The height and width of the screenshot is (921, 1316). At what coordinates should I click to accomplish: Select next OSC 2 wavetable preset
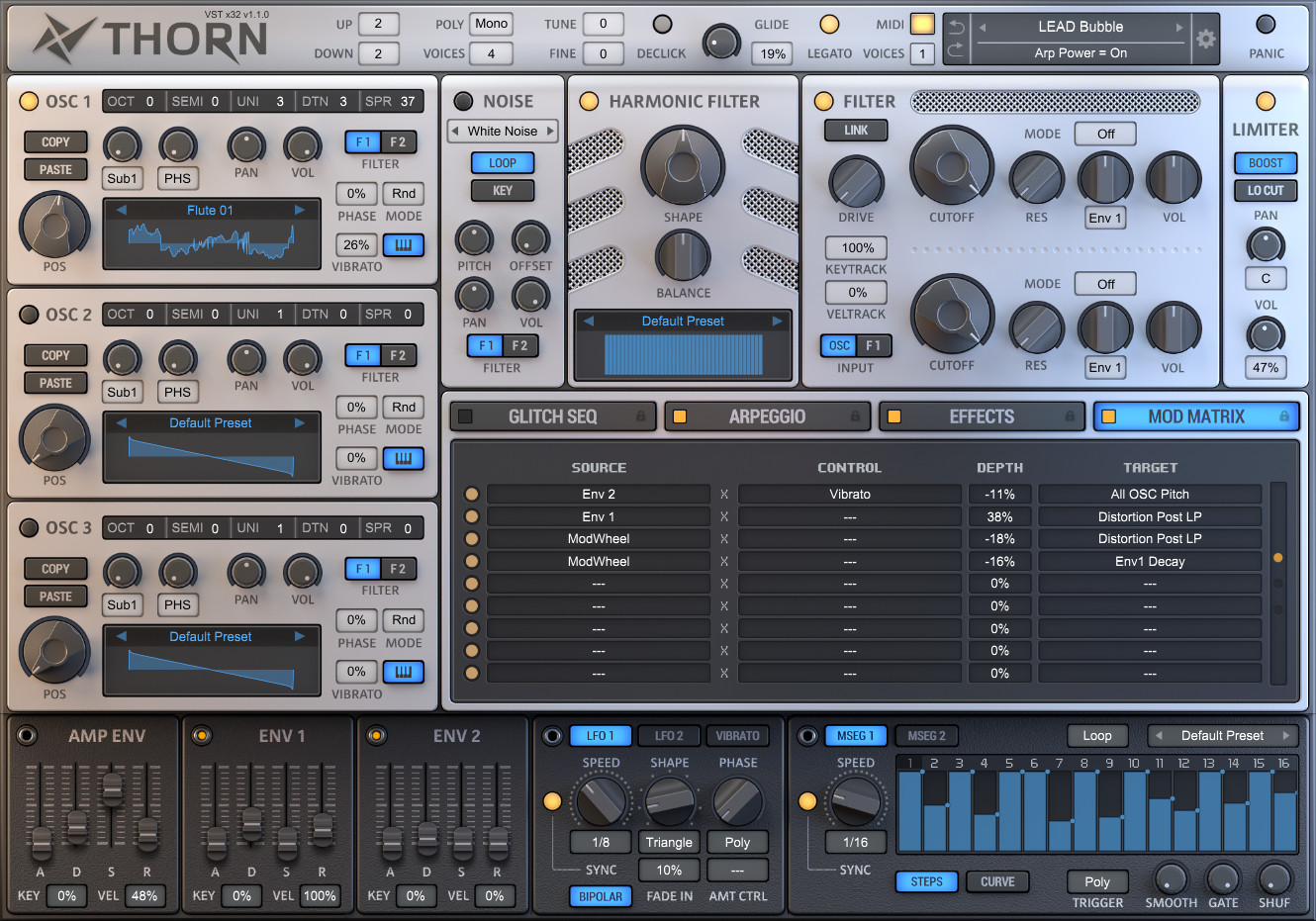(300, 423)
